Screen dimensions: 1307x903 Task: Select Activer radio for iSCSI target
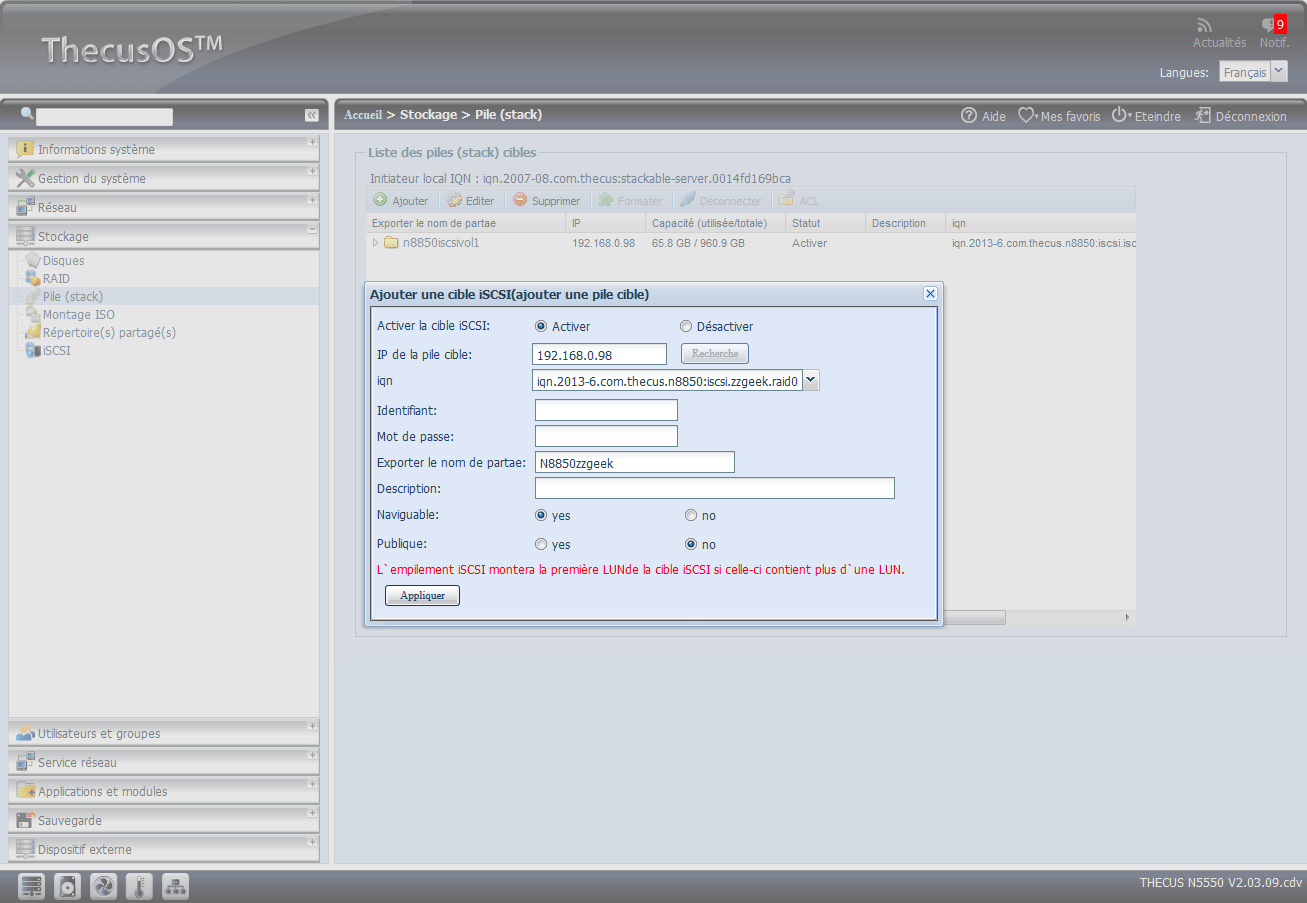point(541,326)
